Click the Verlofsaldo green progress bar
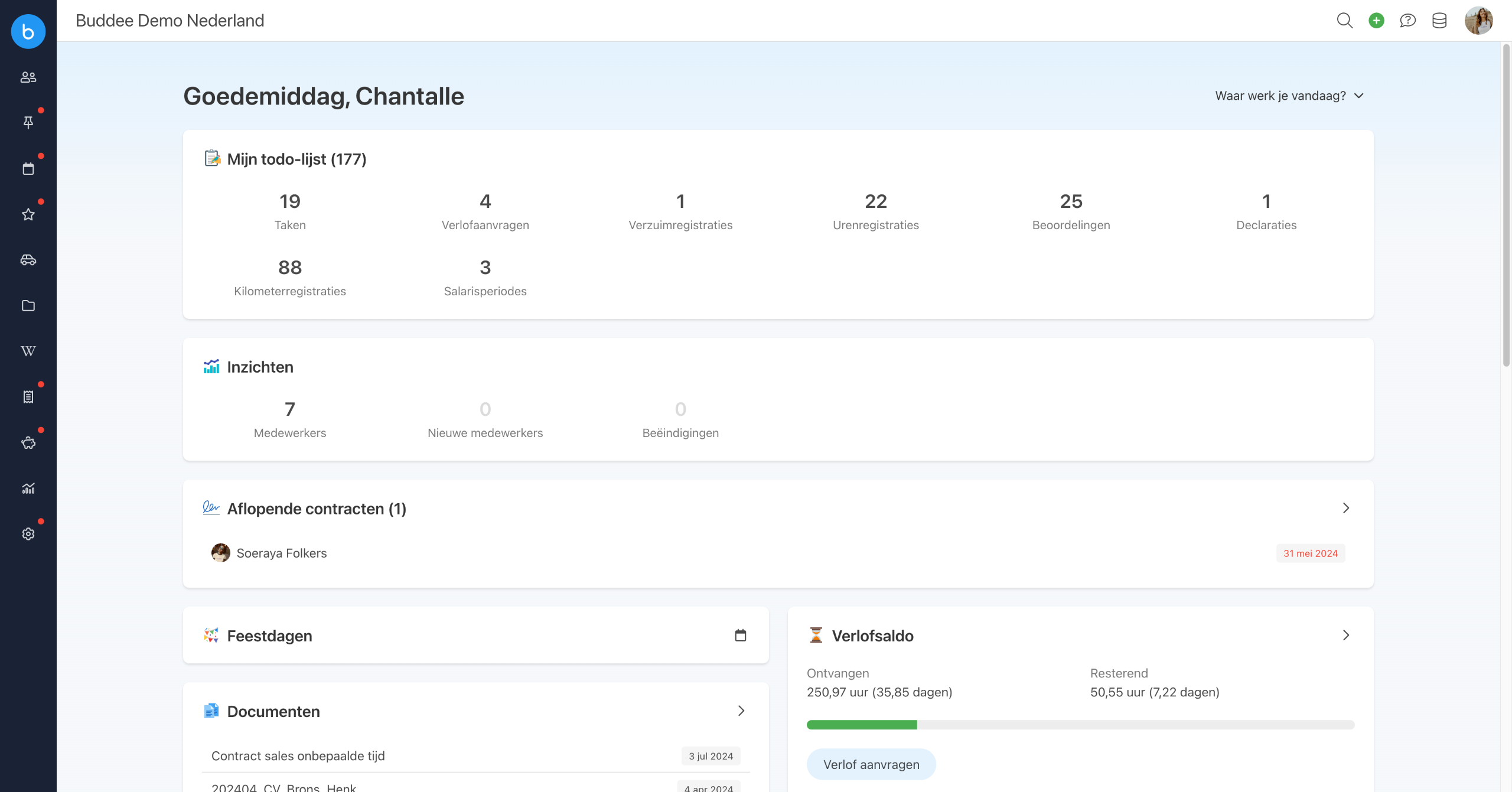Viewport: 1512px width, 792px height. pos(862,725)
